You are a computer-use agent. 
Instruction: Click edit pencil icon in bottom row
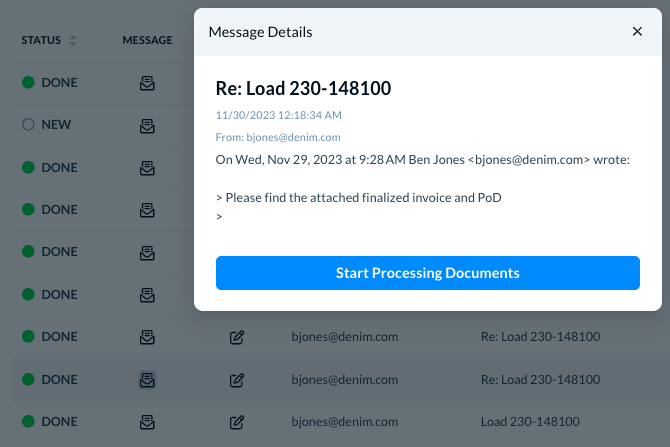coord(237,422)
